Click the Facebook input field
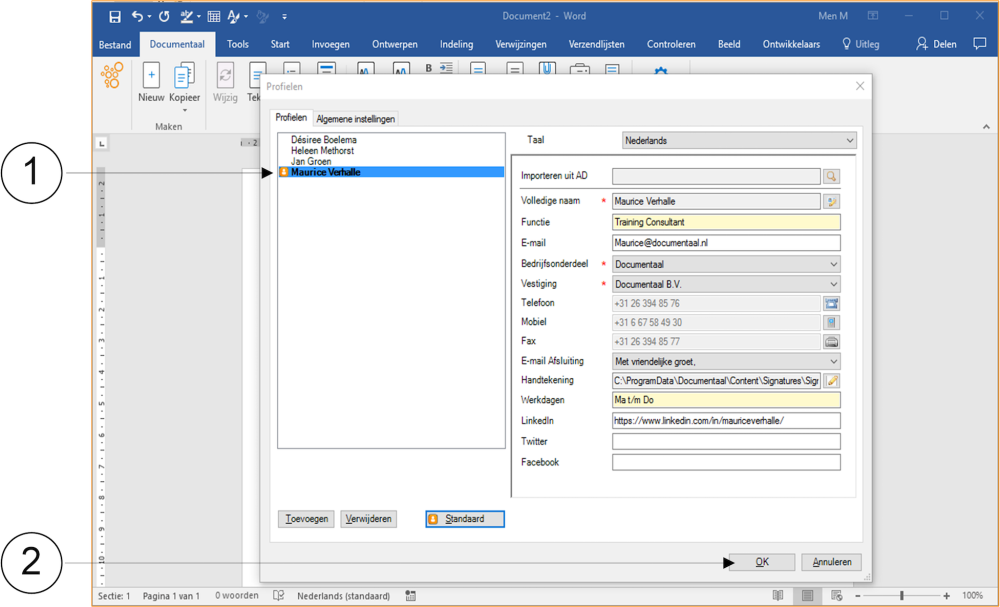This screenshot has width=1000, height=607. click(726, 462)
